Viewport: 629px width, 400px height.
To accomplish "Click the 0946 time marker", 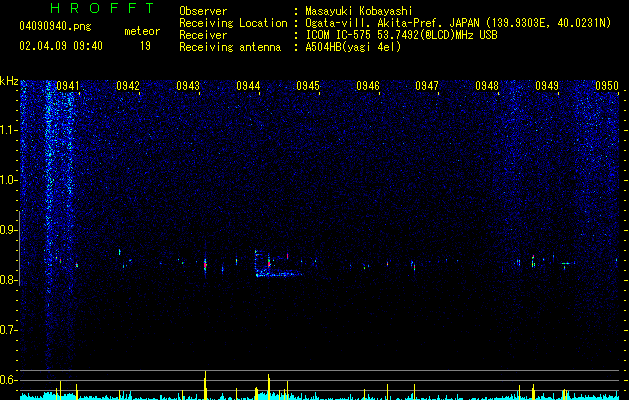I will [x=368, y=86].
